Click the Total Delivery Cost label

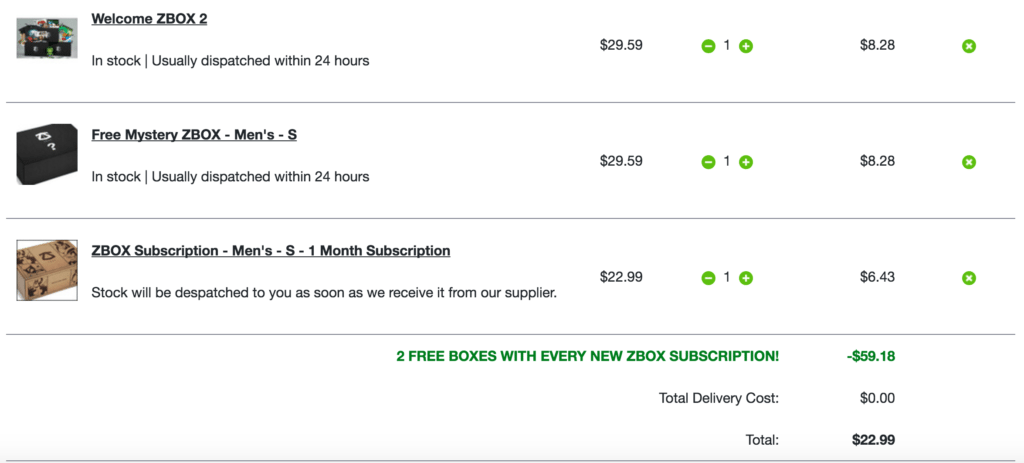point(719,398)
